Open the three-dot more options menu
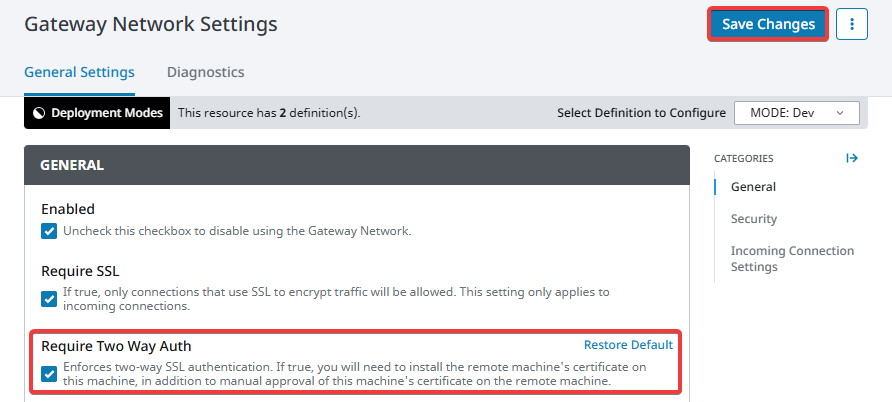Viewport: 892px width, 402px height. pos(852,24)
